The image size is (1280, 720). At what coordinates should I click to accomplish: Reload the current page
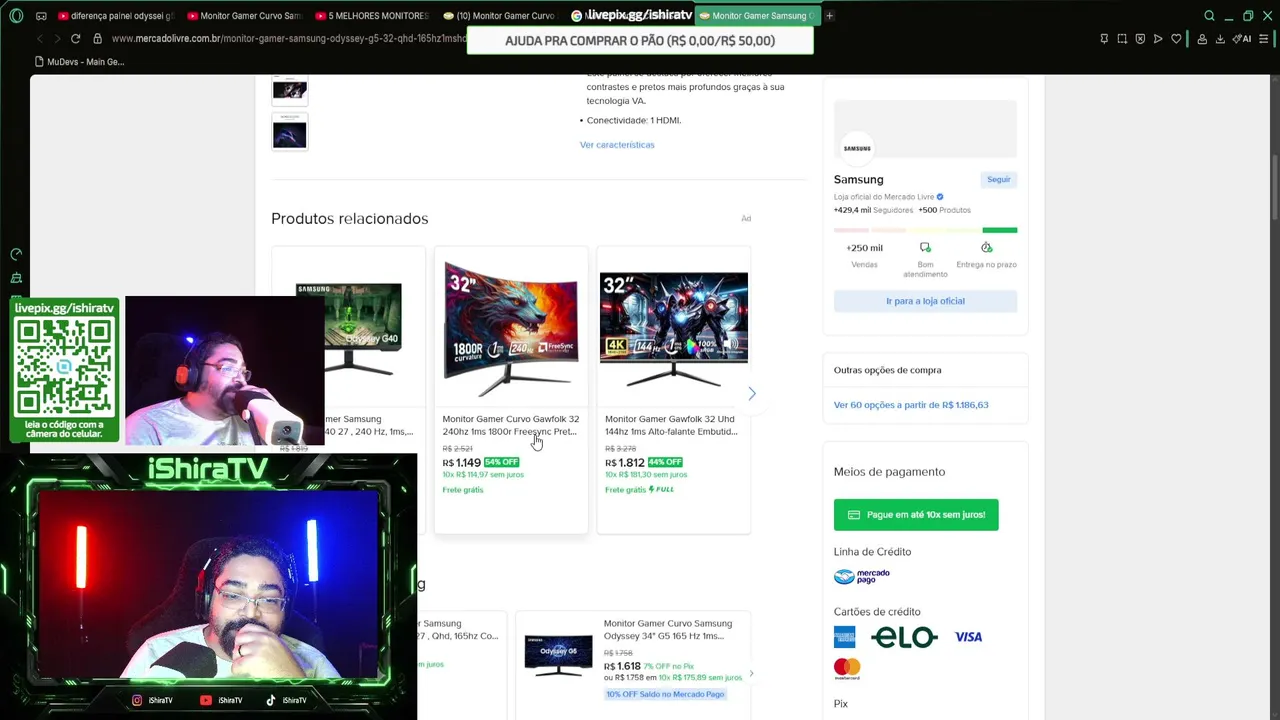pos(75,39)
